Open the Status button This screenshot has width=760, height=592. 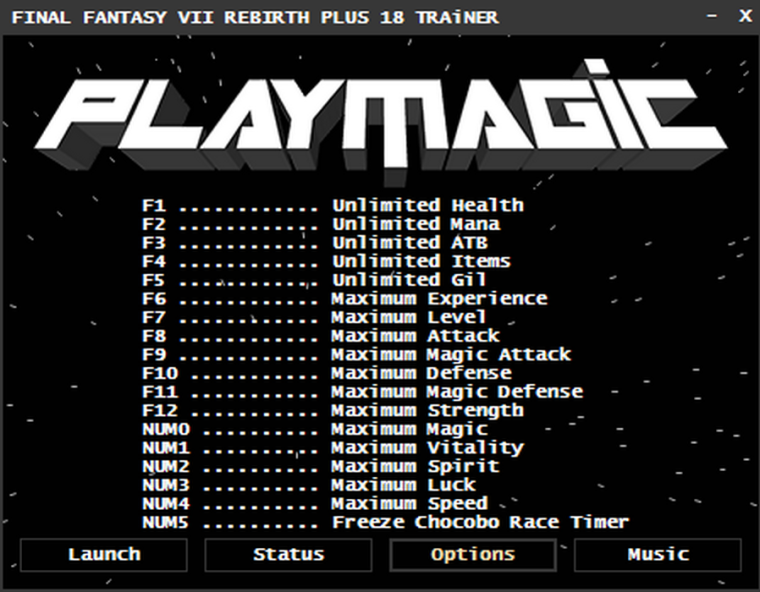288,555
